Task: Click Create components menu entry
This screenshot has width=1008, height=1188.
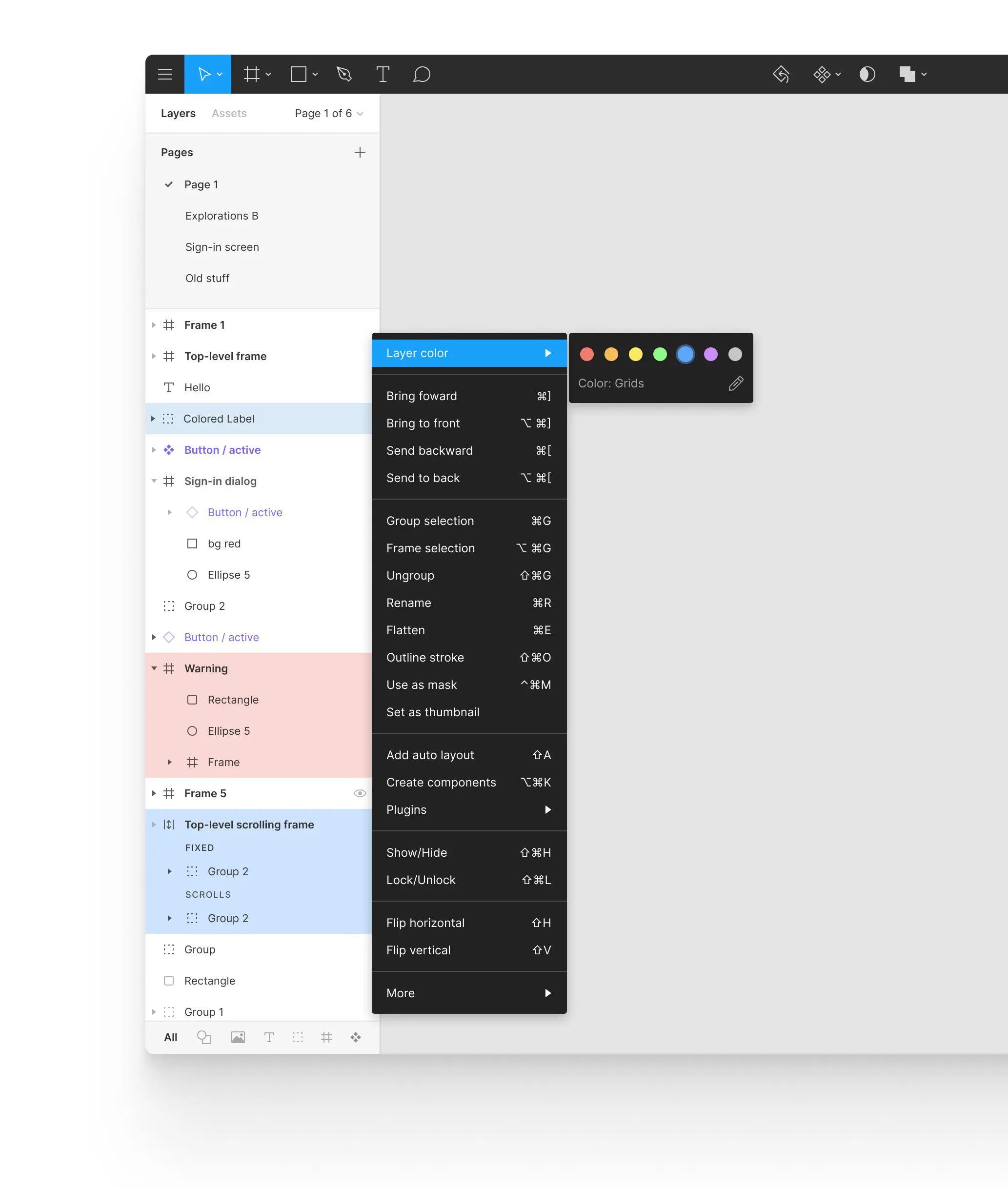Action: [441, 782]
